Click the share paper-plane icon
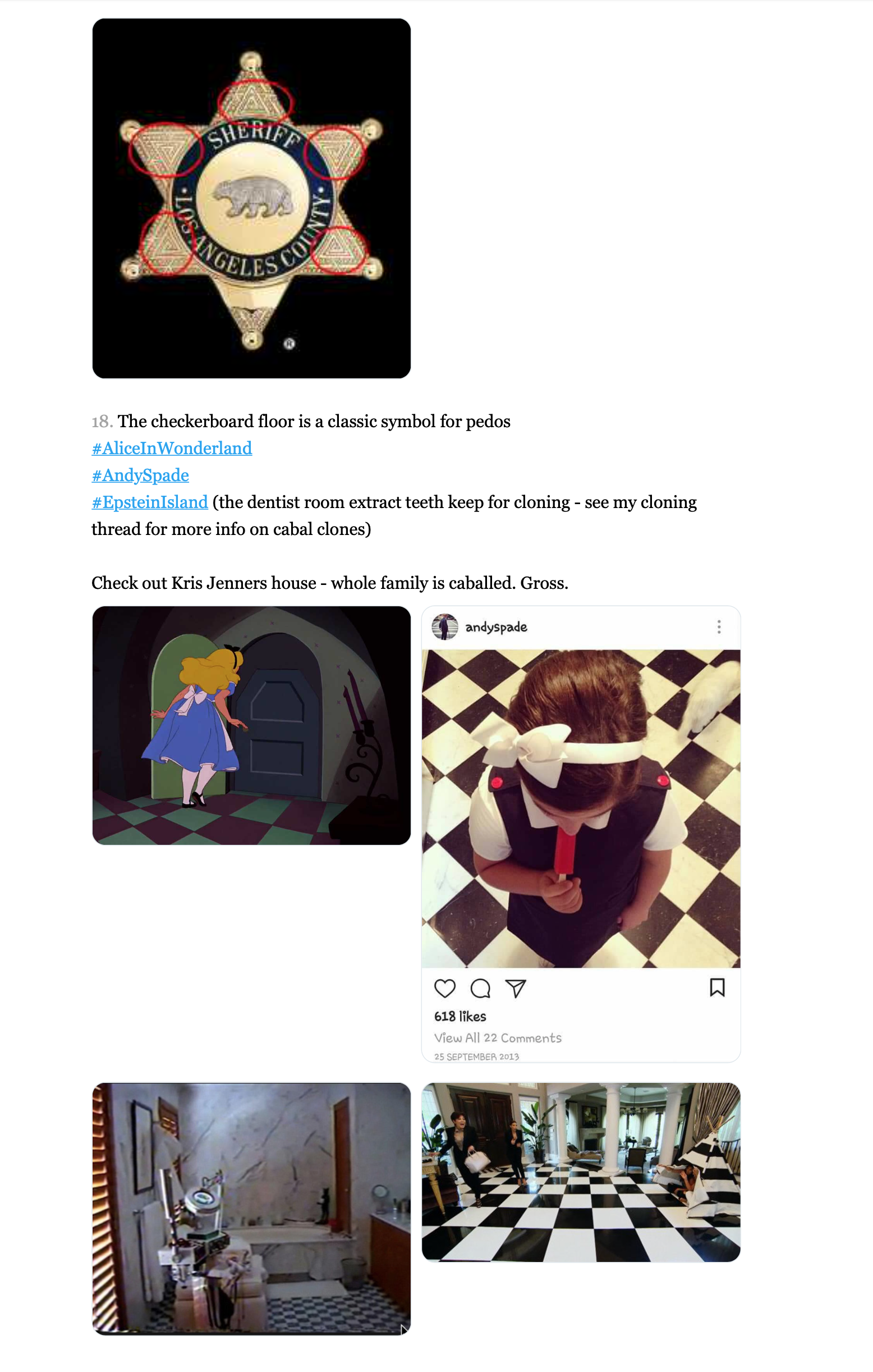Viewport: 873px width, 1372px height. pos(516,988)
